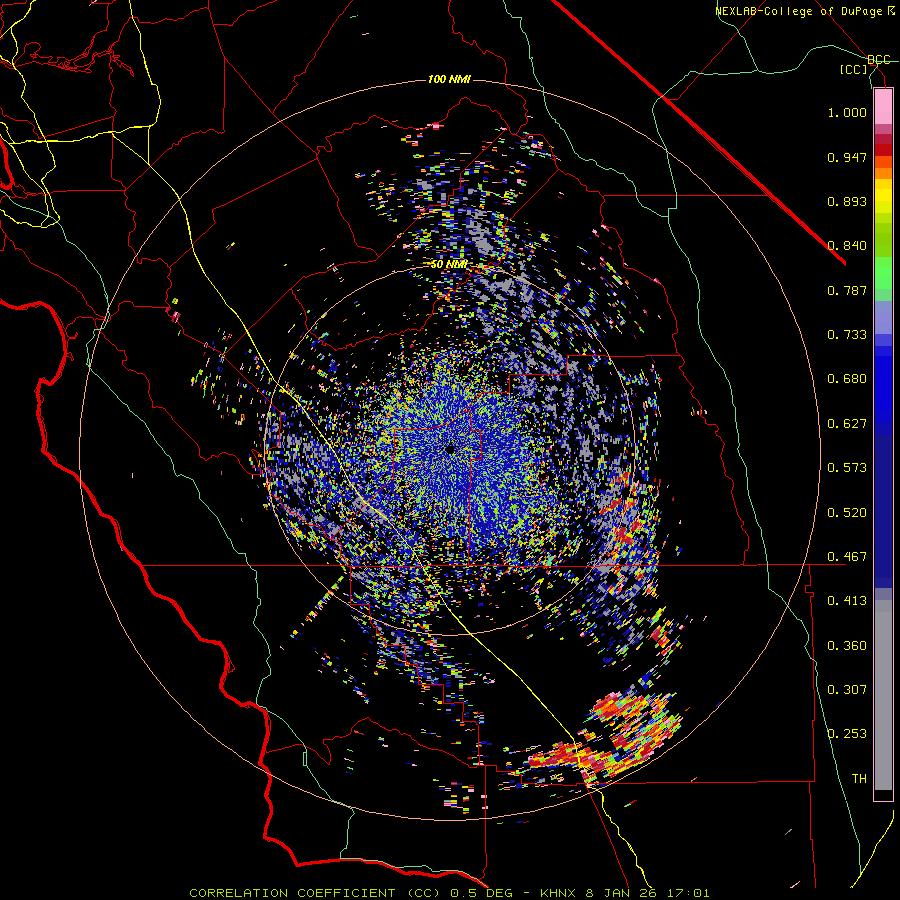Select the 0.253 legend value

click(847, 734)
